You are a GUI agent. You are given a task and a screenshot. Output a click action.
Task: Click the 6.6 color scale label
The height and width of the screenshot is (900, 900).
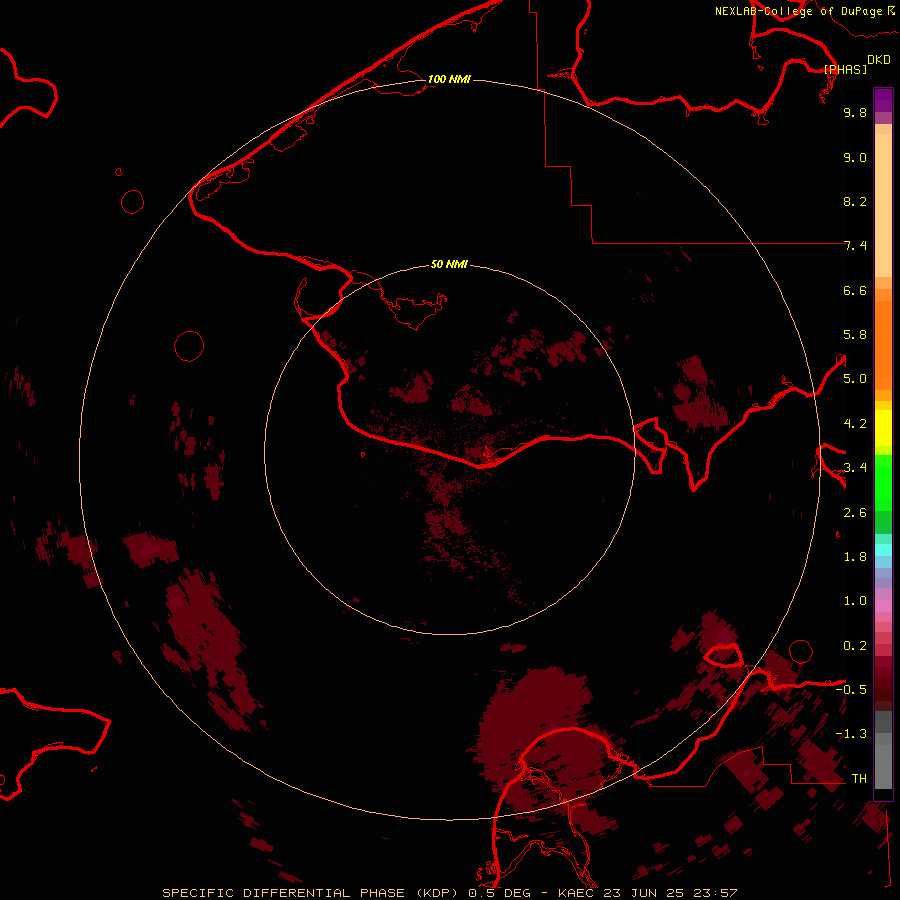click(855, 290)
